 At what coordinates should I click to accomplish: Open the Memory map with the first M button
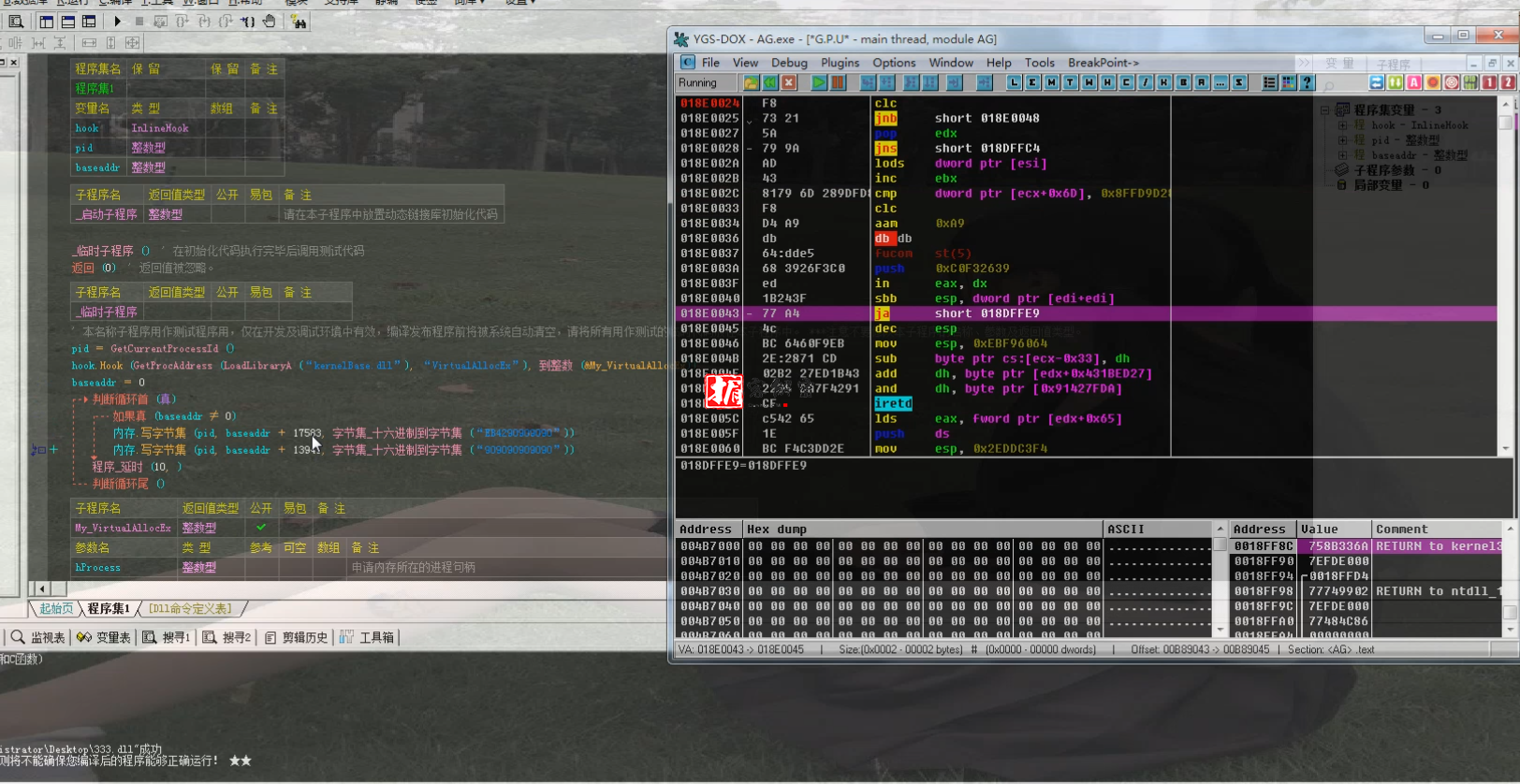(1051, 82)
